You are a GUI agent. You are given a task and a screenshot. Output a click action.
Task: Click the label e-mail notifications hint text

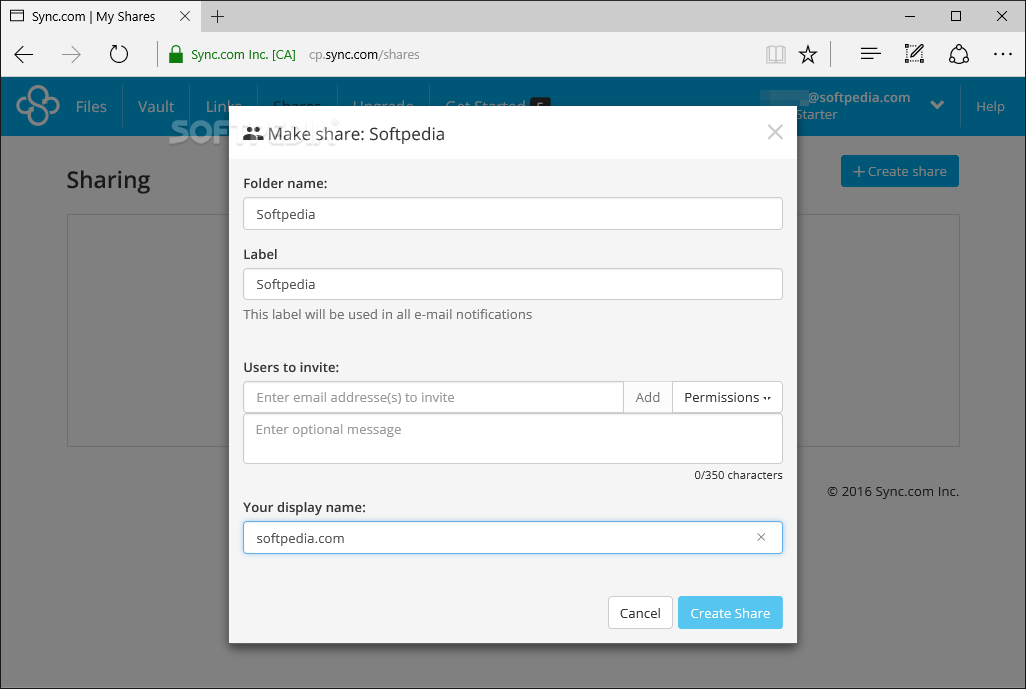click(387, 315)
